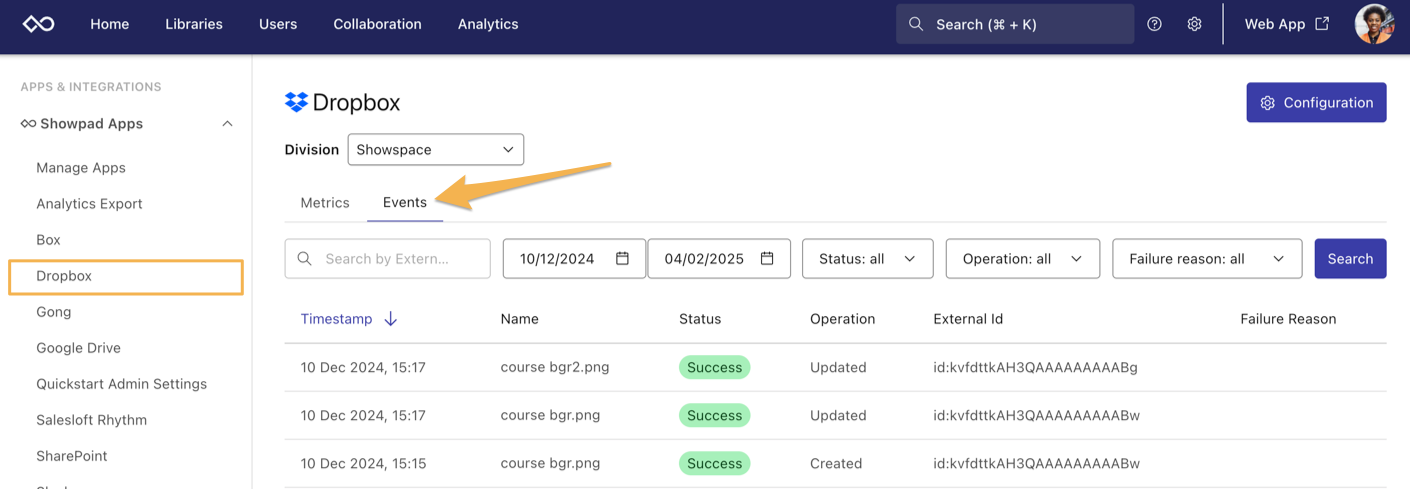Click the Search (⌘ + K) field
The height and width of the screenshot is (489, 1410).
point(1015,24)
